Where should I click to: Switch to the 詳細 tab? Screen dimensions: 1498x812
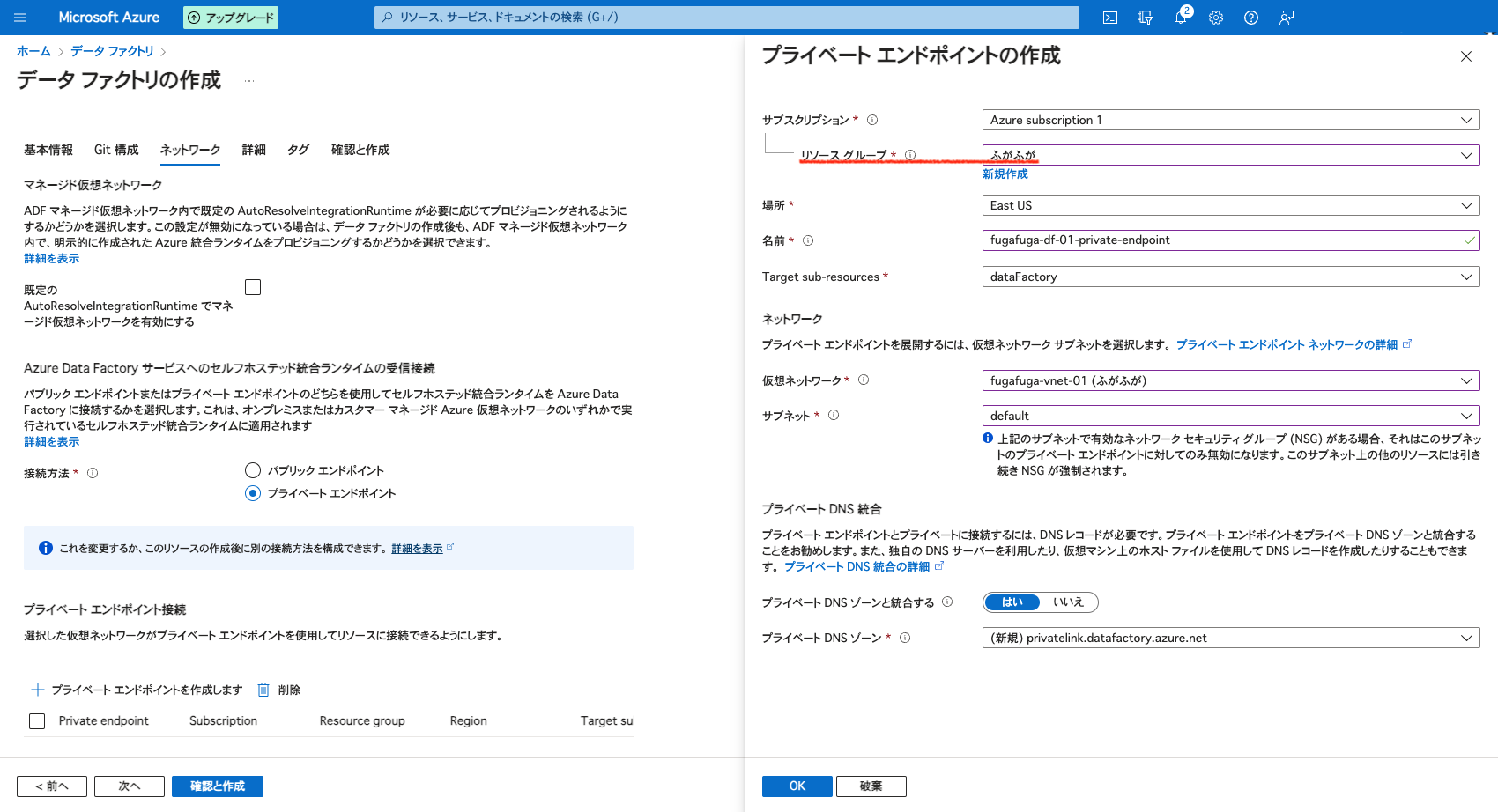pos(254,150)
